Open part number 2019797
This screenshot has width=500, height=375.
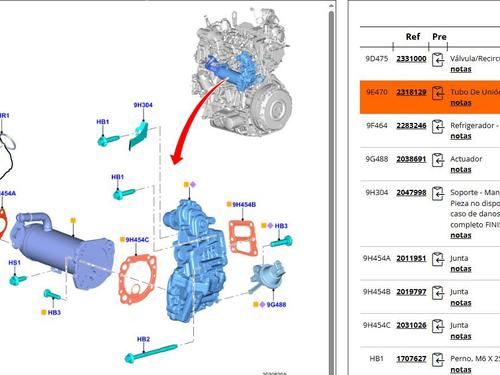(411, 292)
